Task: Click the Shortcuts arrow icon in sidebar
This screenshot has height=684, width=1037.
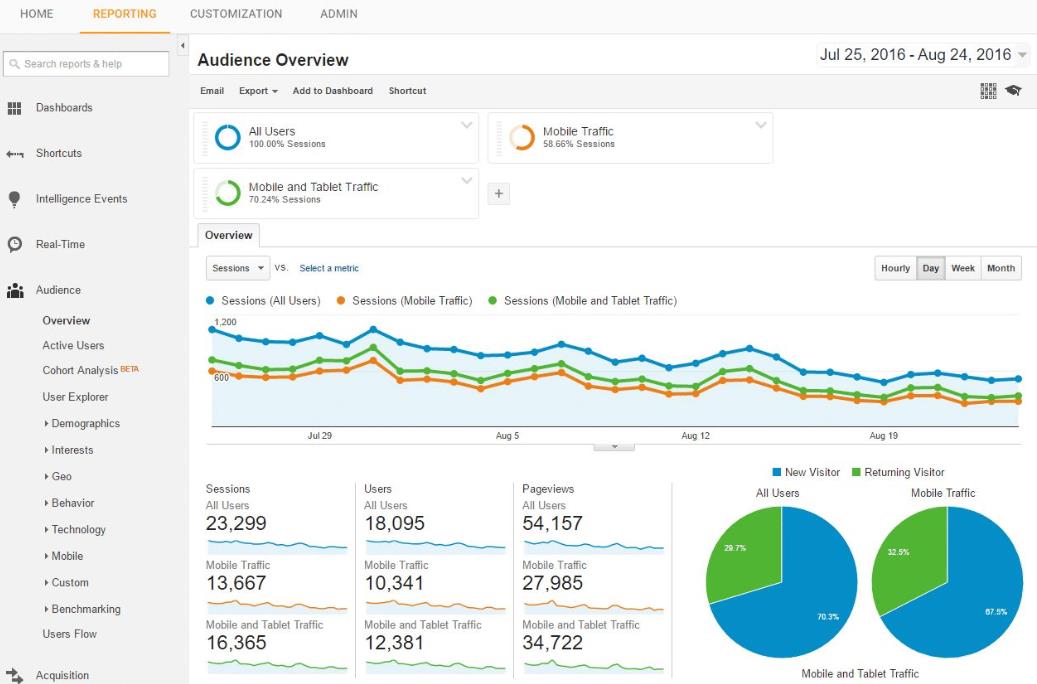Action: click(15, 154)
